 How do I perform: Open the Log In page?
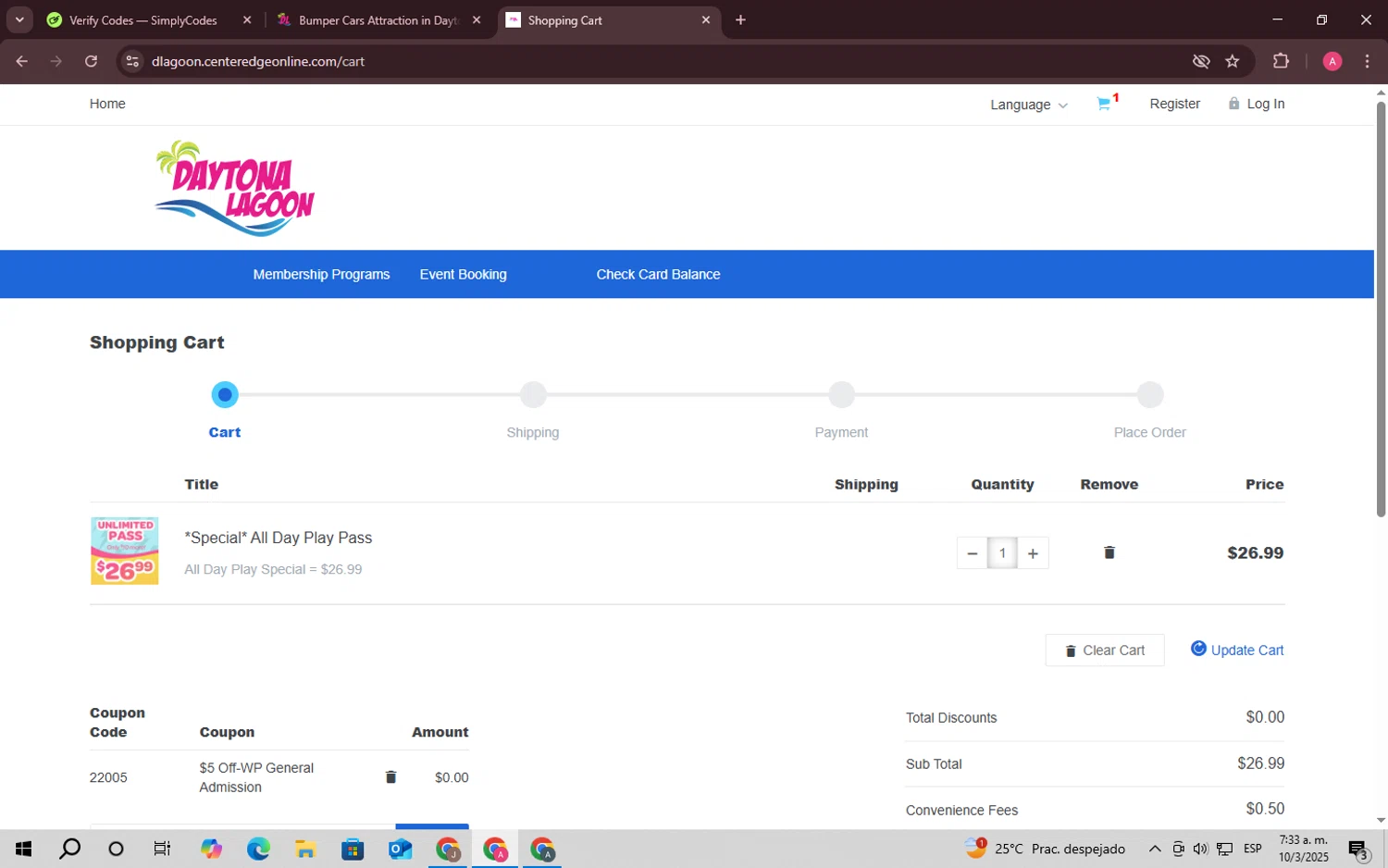click(x=1256, y=104)
